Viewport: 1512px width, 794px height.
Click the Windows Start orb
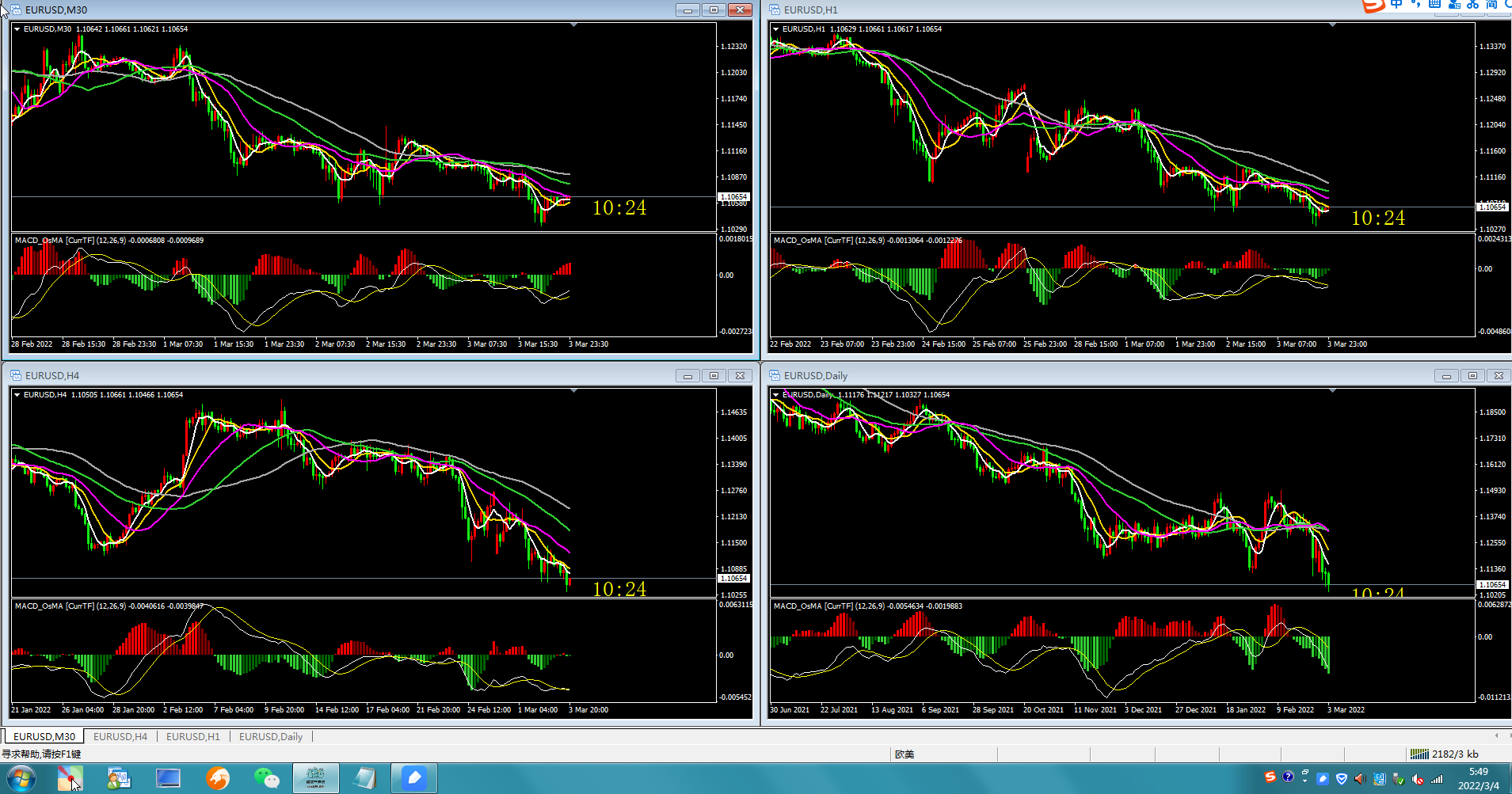tap(21, 778)
